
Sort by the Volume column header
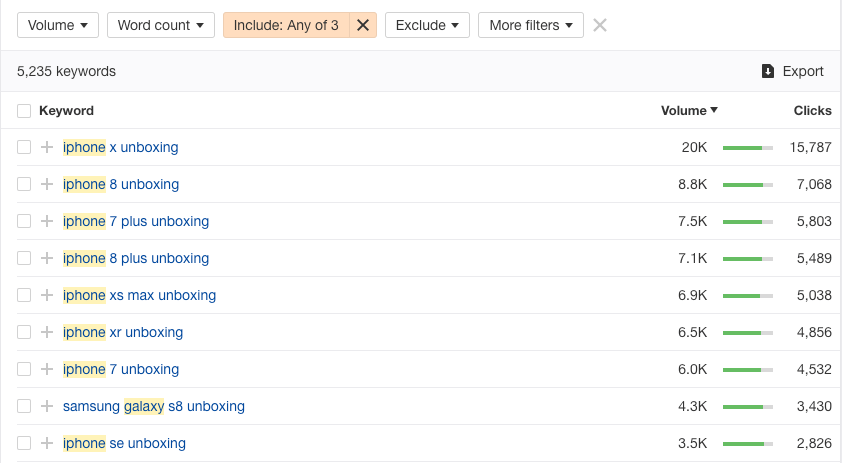[689, 111]
